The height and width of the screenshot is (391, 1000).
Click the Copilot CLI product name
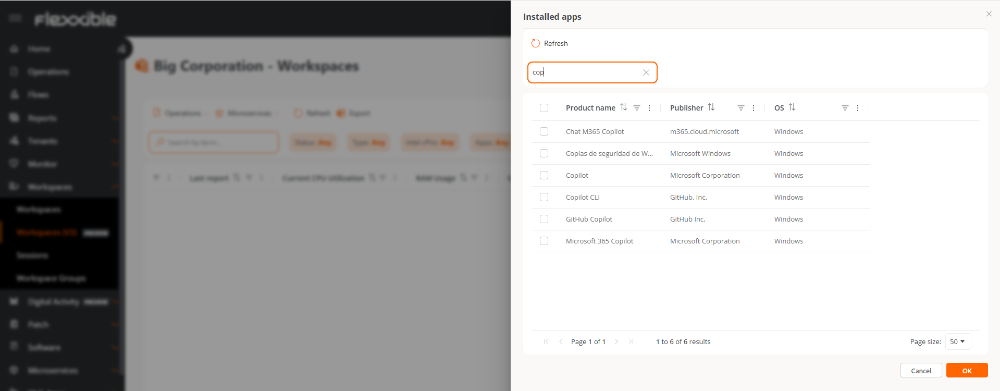click(582, 197)
